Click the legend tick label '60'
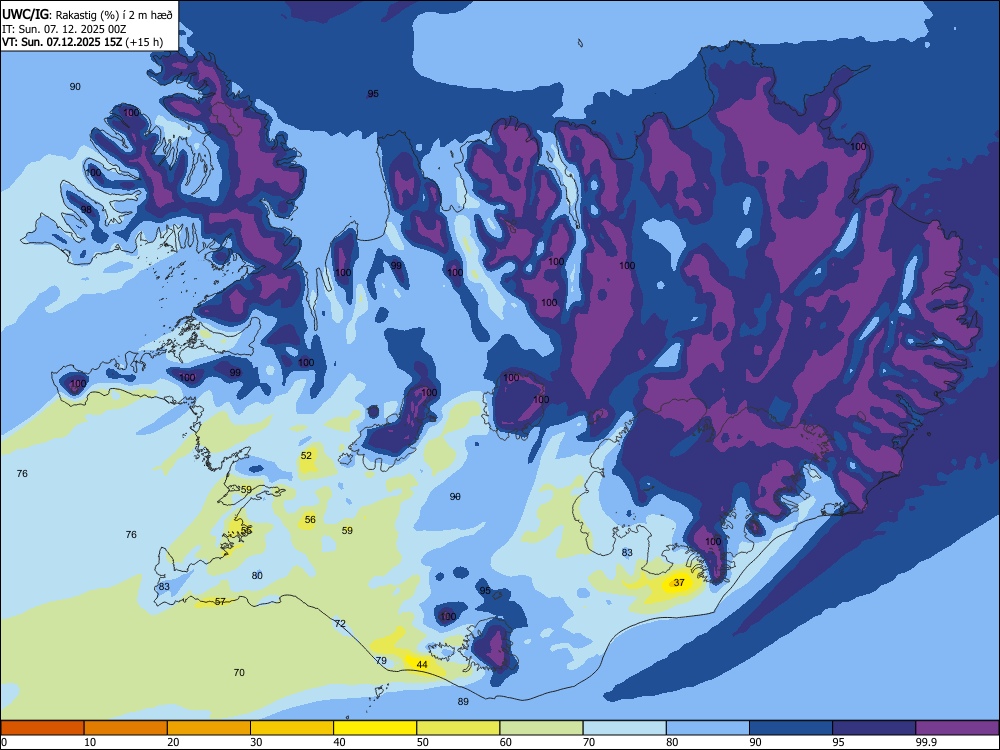 [x=506, y=742]
